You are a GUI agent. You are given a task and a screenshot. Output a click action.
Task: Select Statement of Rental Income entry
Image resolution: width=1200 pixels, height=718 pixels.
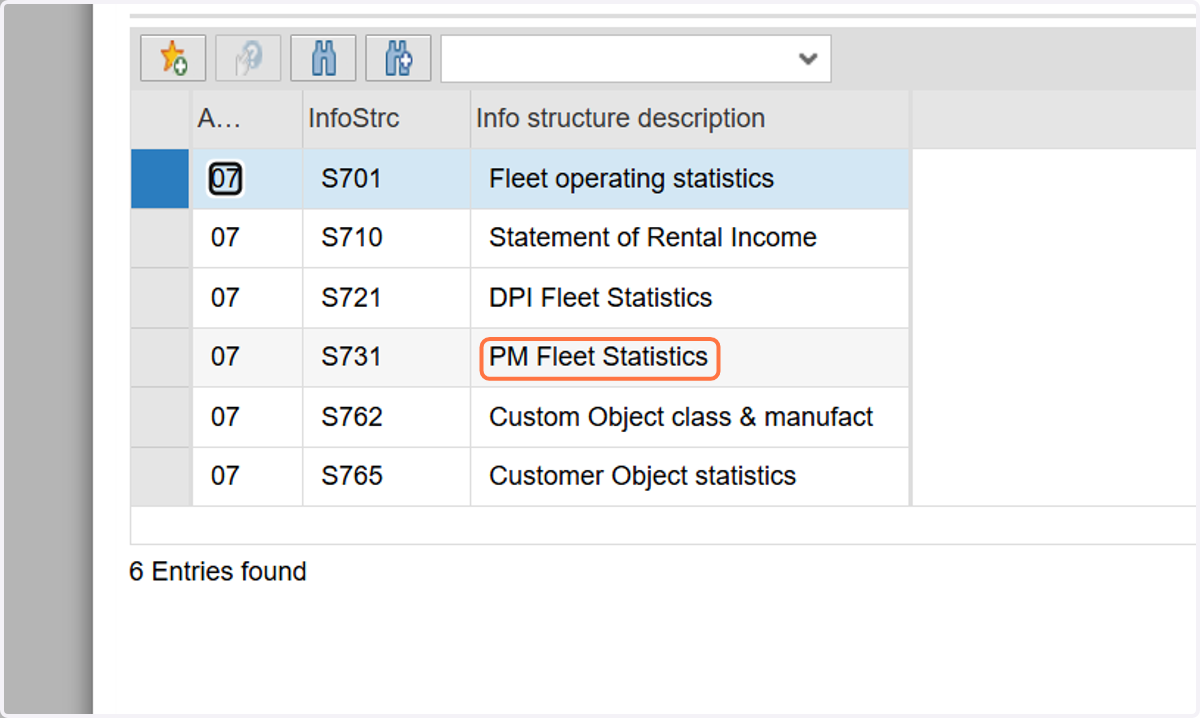point(690,238)
